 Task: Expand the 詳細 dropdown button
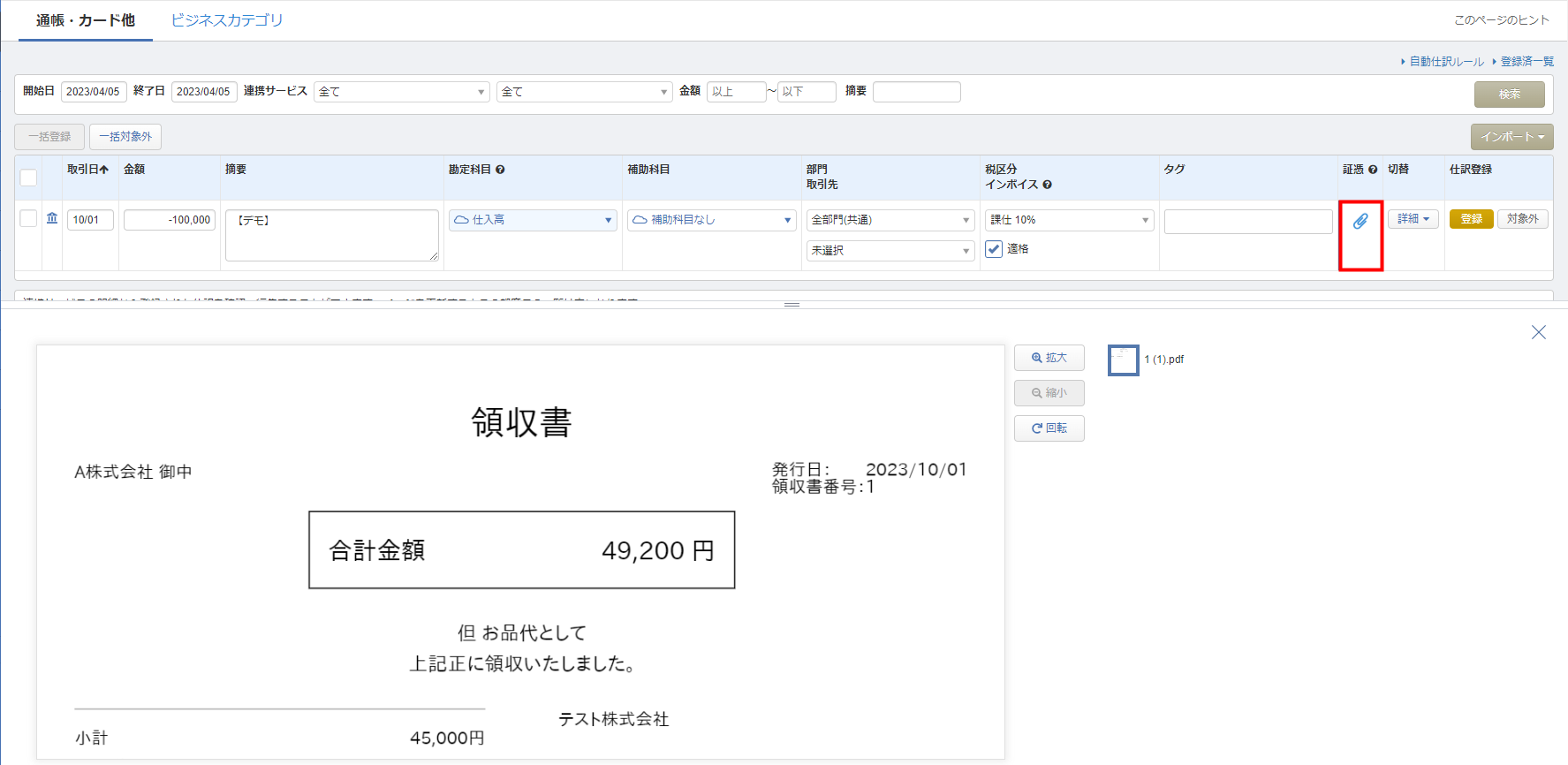1413,219
